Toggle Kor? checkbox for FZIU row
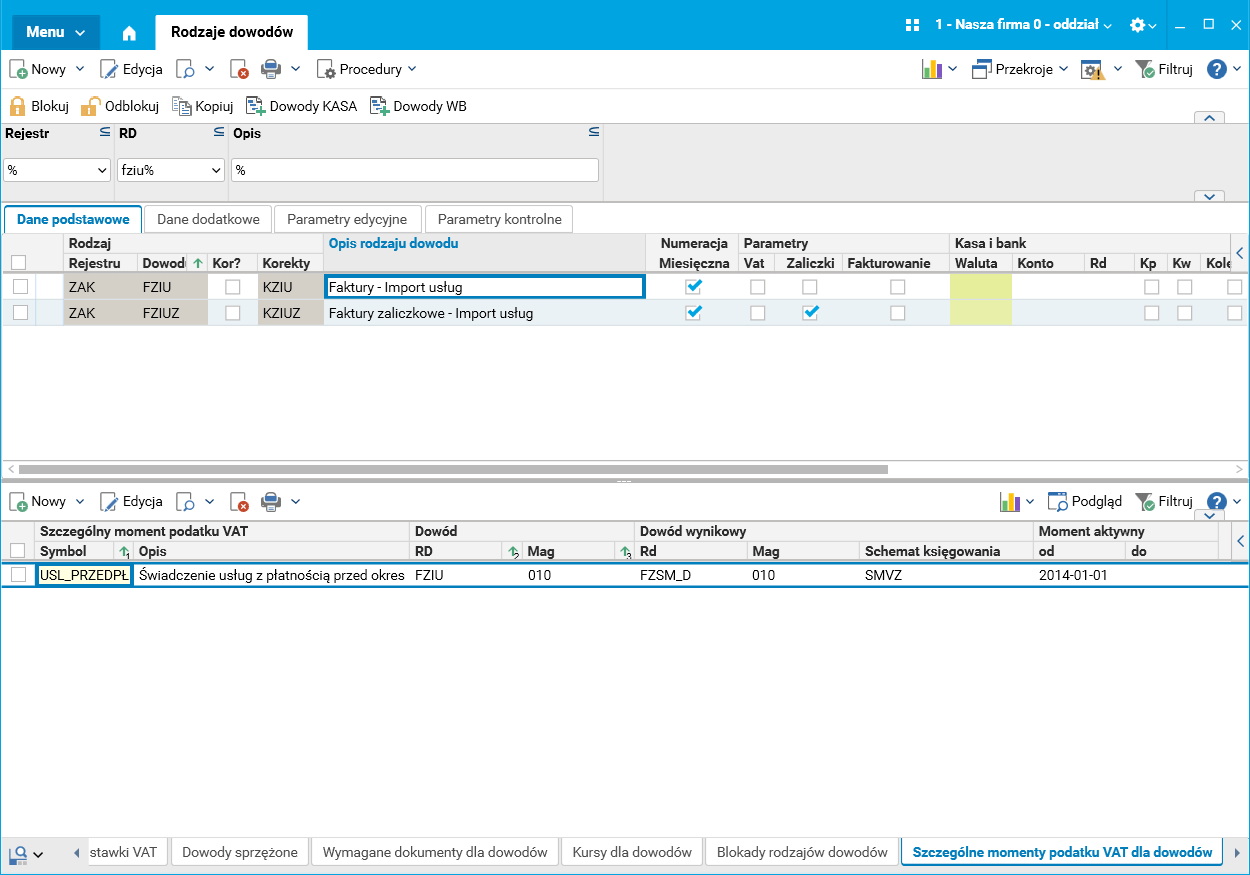Screen dimensions: 1250x875 pyautogui.click(x=233, y=287)
